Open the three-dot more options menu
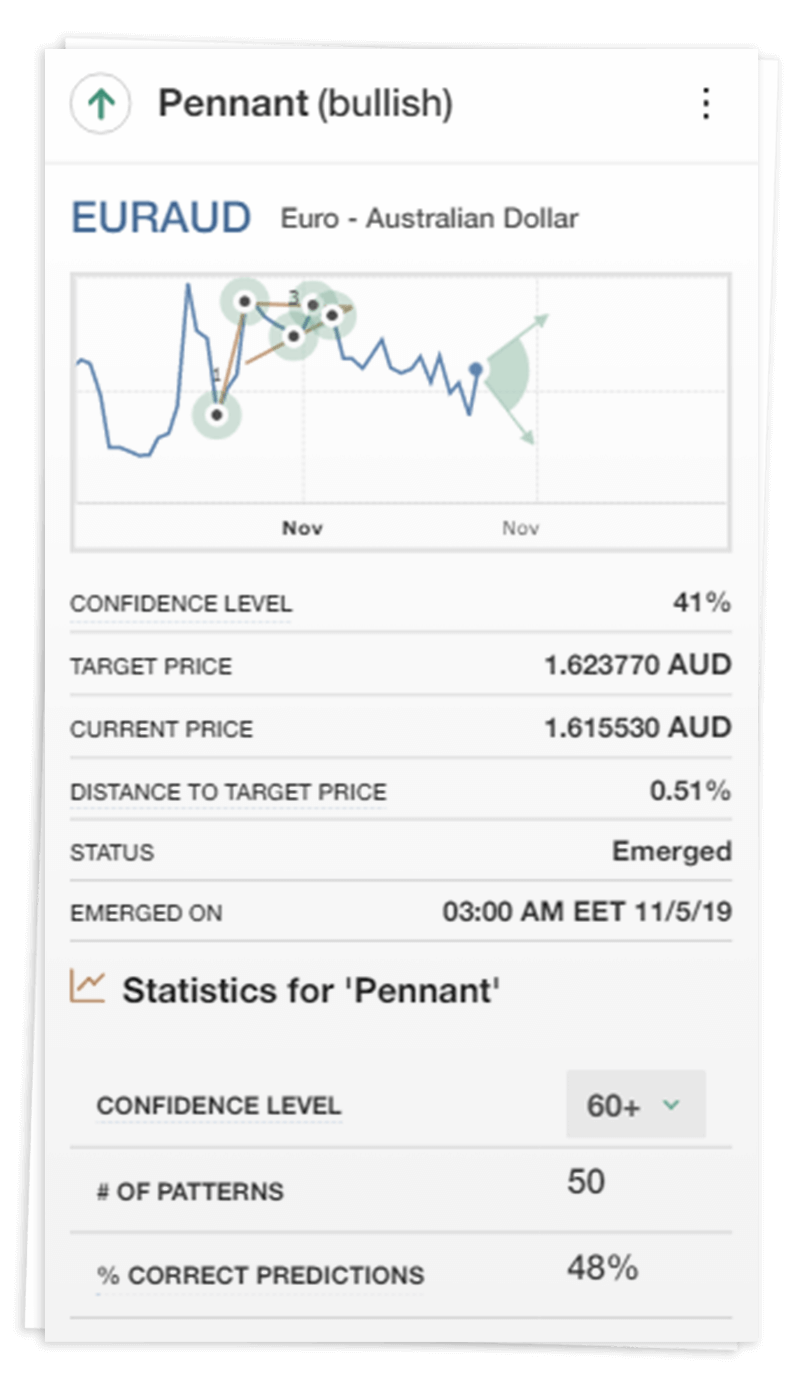 click(x=706, y=104)
